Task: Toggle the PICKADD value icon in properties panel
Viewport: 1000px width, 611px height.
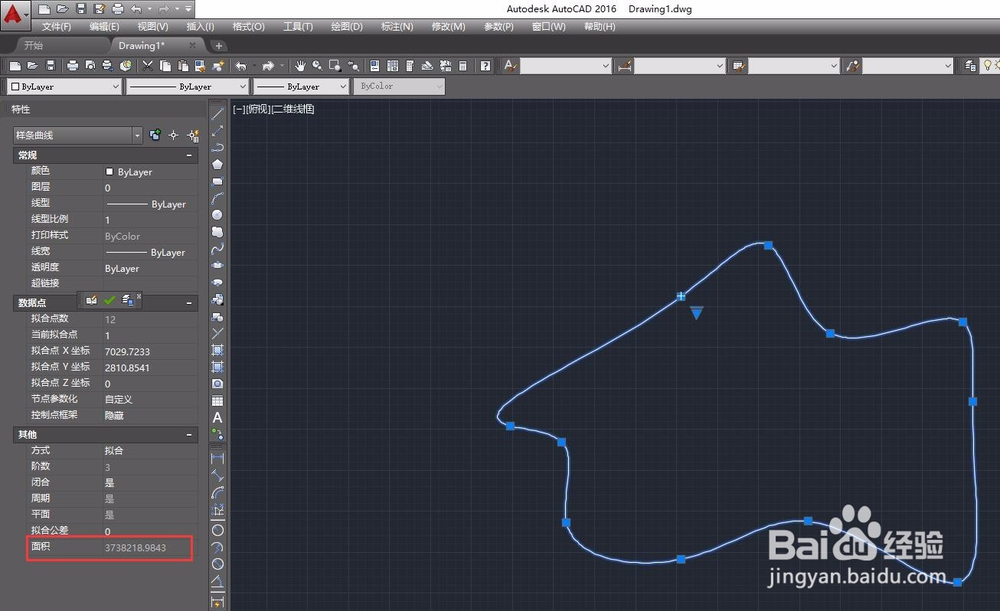Action: [155, 135]
